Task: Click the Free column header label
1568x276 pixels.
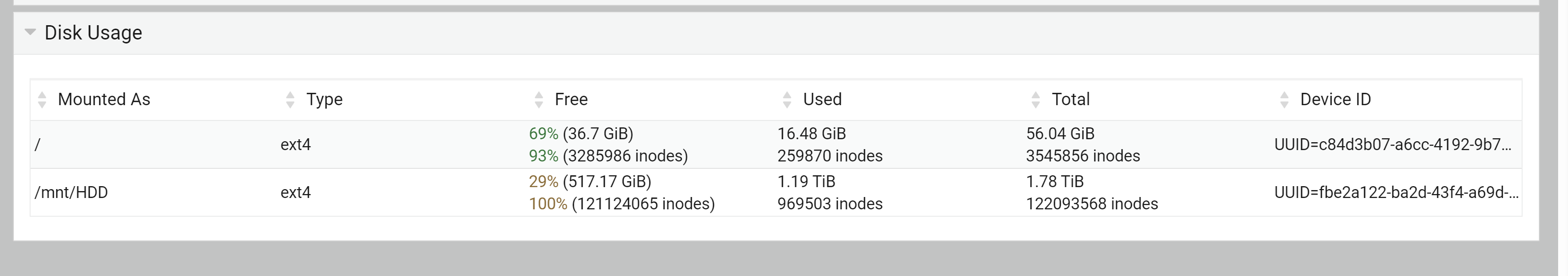Action: (571, 99)
